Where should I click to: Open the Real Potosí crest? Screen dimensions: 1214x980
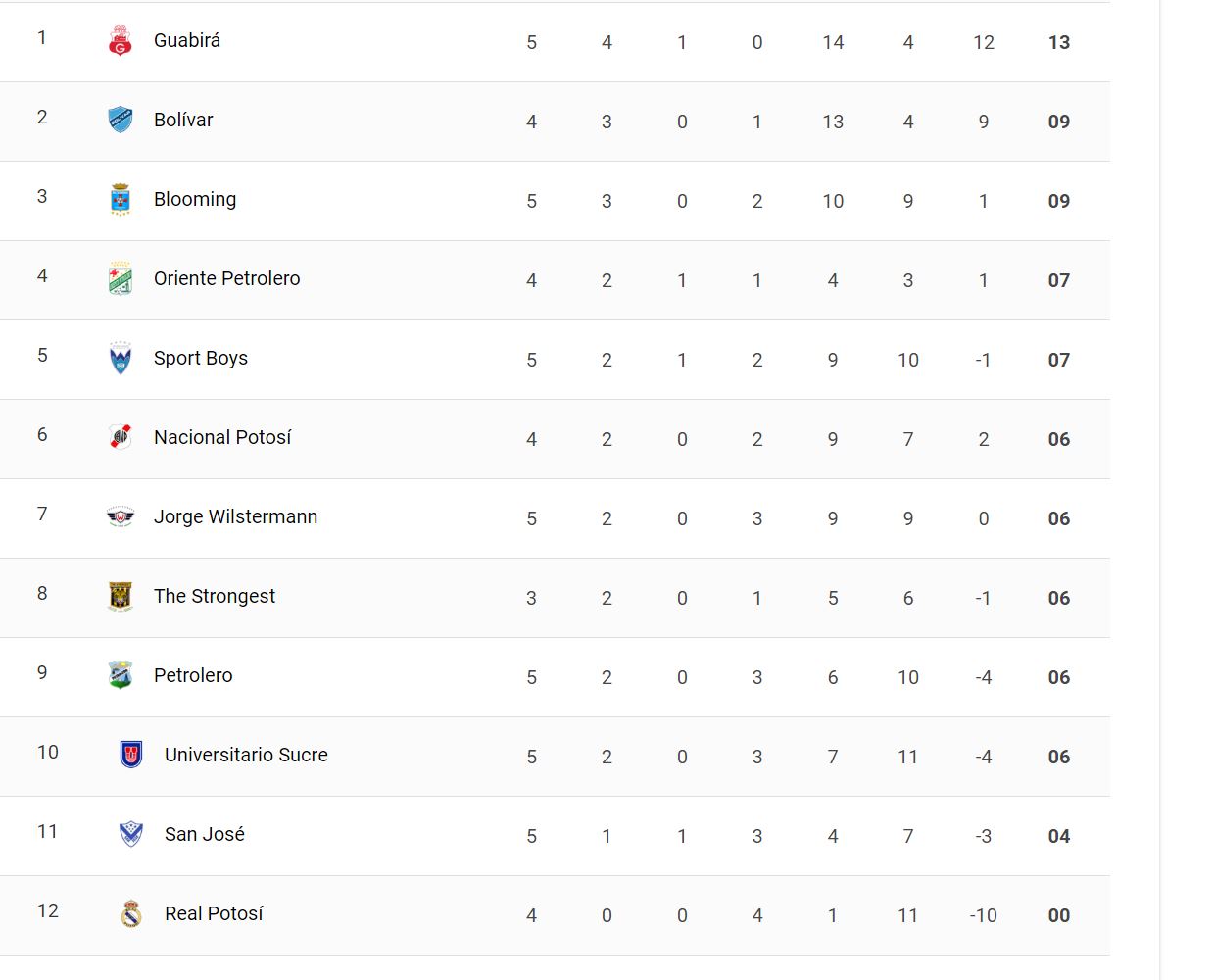(130, 913)
